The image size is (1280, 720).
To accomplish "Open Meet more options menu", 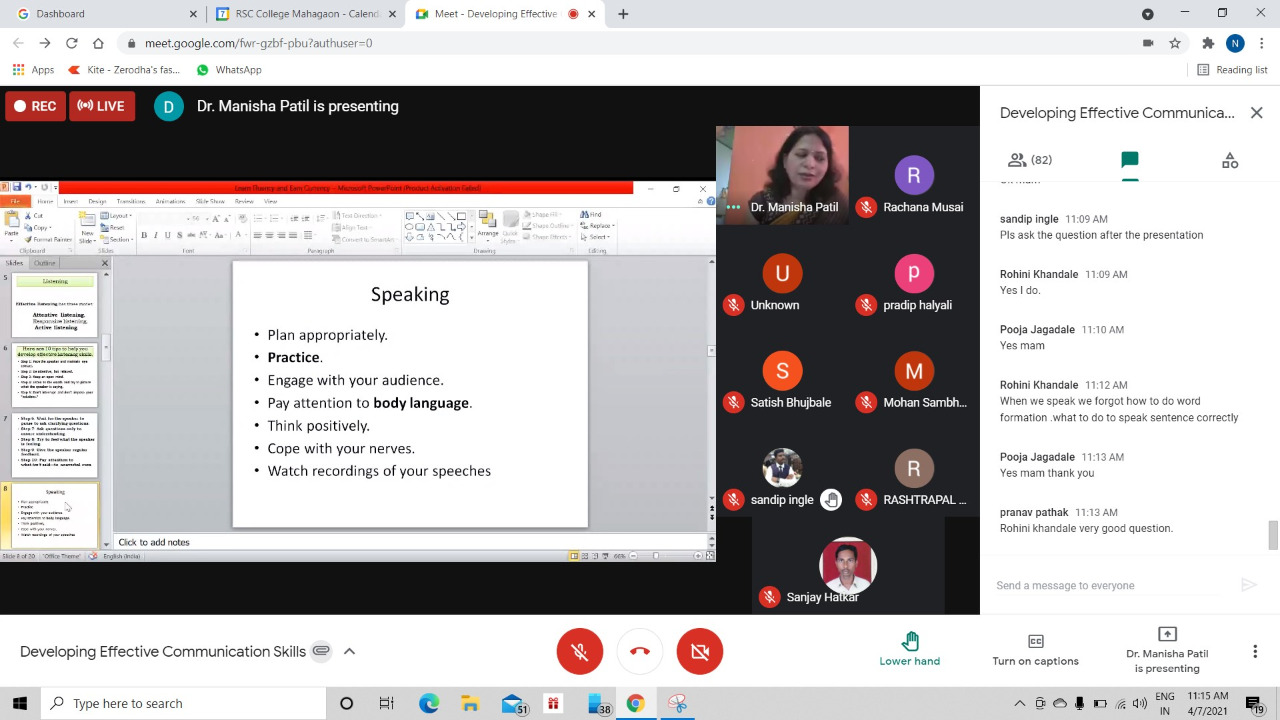I will [1255, 651].
